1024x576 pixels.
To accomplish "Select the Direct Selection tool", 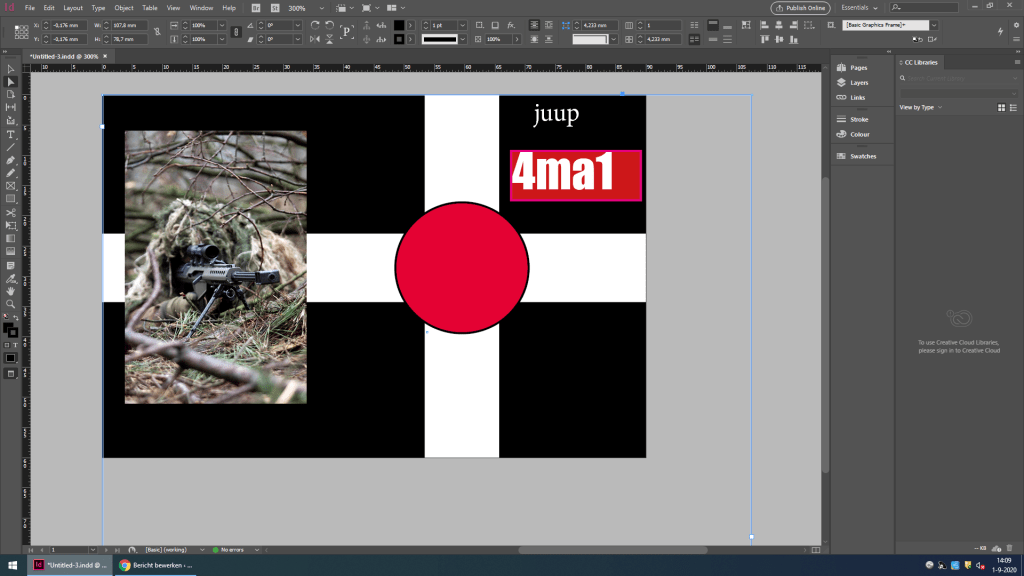I will tap(11, 82).
